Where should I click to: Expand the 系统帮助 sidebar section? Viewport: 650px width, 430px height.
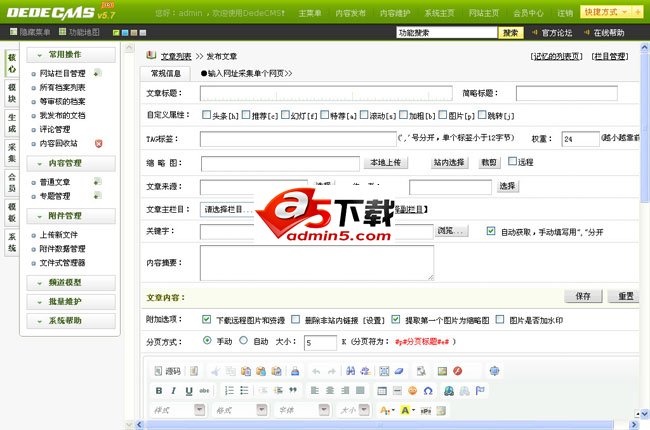click(x=71, y=321)
